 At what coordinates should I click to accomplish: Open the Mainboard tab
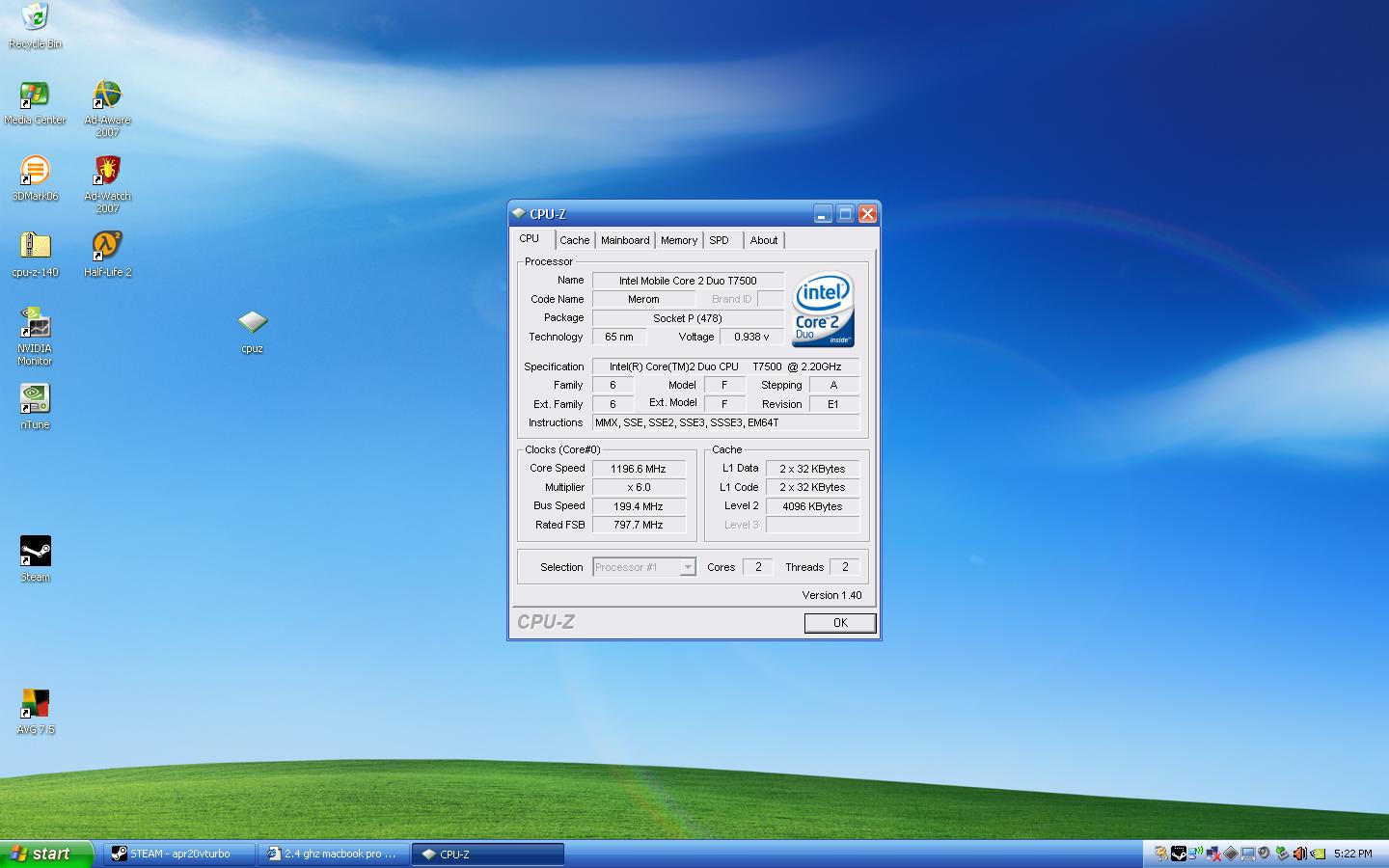click(x=625, y=240)
